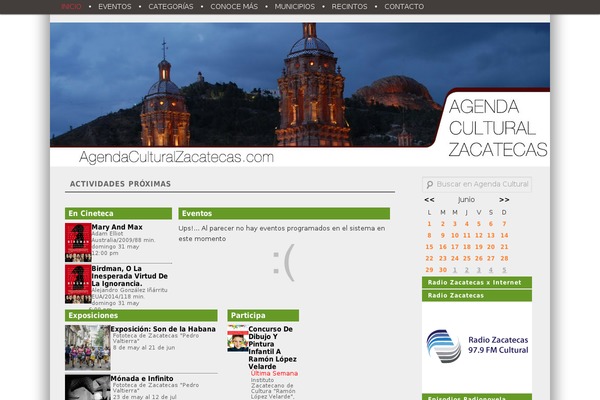Open the MUNICIPIOS menu item
The width and height of the screenshot is (600, 400).
[x=295, y=7]
